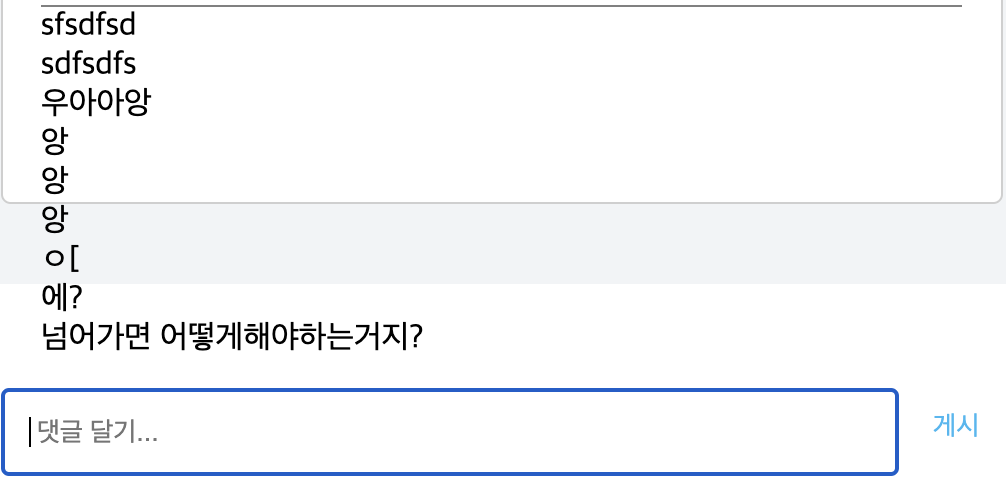The image size is (1006, 498).
Task: Click the question mark ending 어떻게해야하는거지
Action: click(x=416, y=336)
